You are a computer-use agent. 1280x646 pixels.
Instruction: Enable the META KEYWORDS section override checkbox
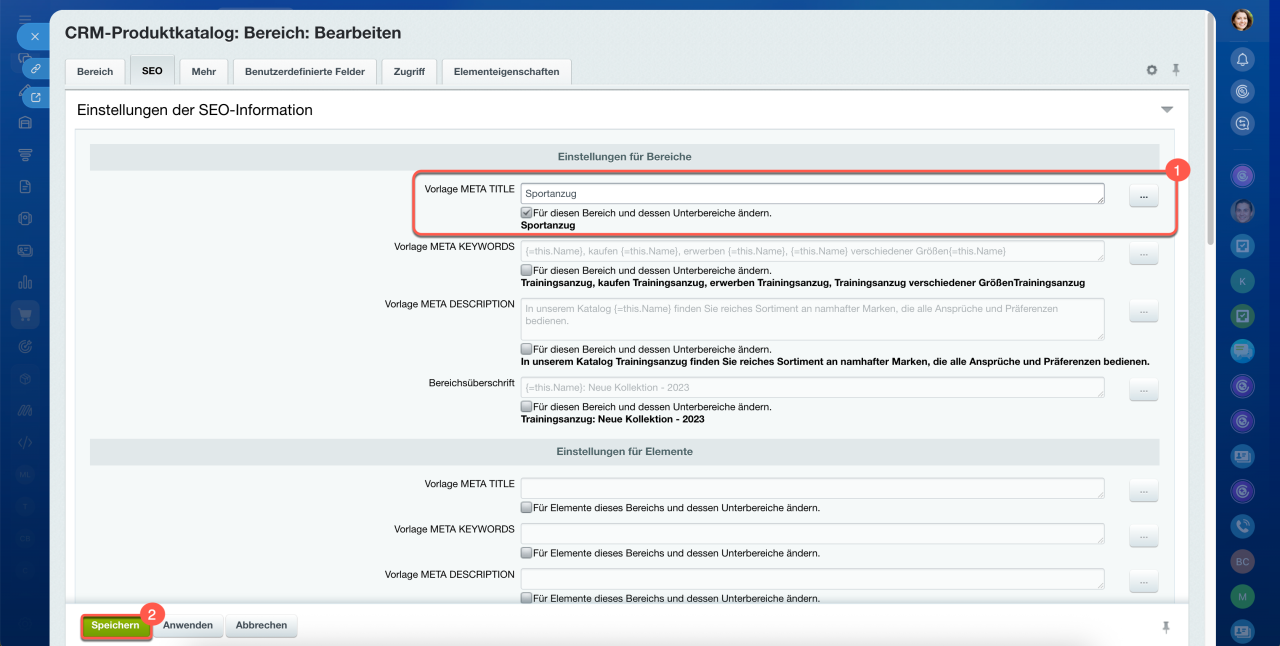526,270
